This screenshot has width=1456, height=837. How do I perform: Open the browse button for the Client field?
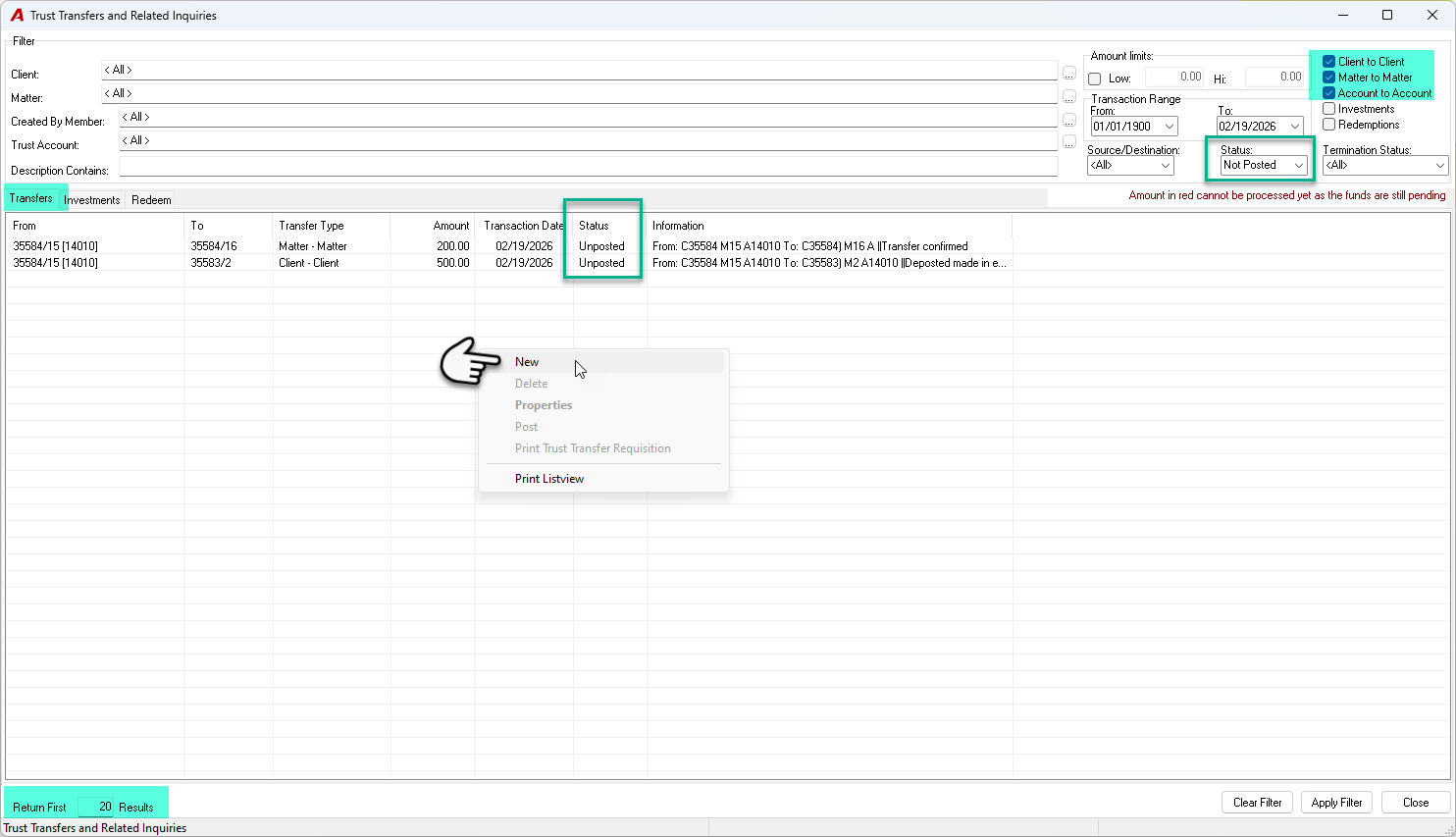coord(1069,73)
